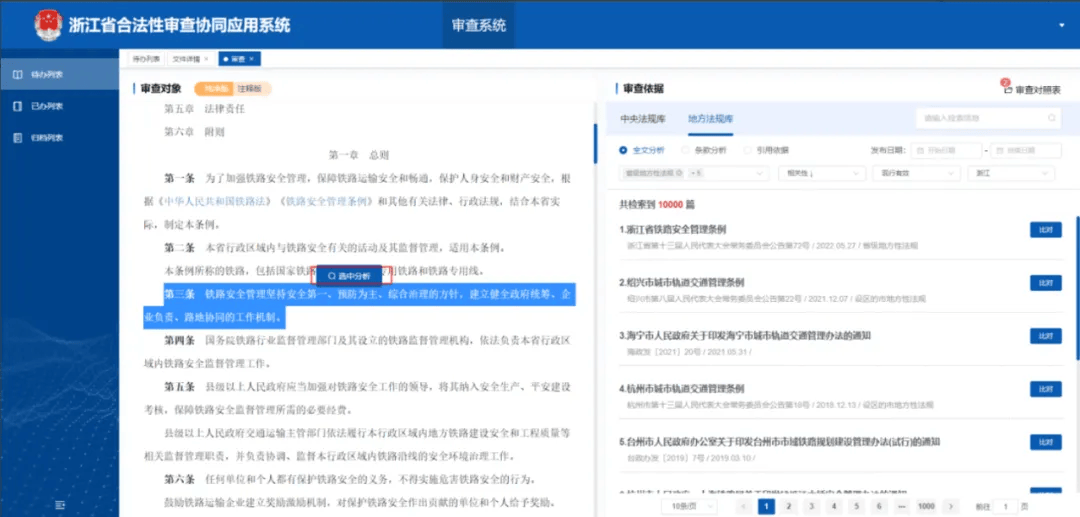Screen dimensions: 1080x517
Task: Click the 归档列表 document icon in sidebar
Action: click(18, 137)
